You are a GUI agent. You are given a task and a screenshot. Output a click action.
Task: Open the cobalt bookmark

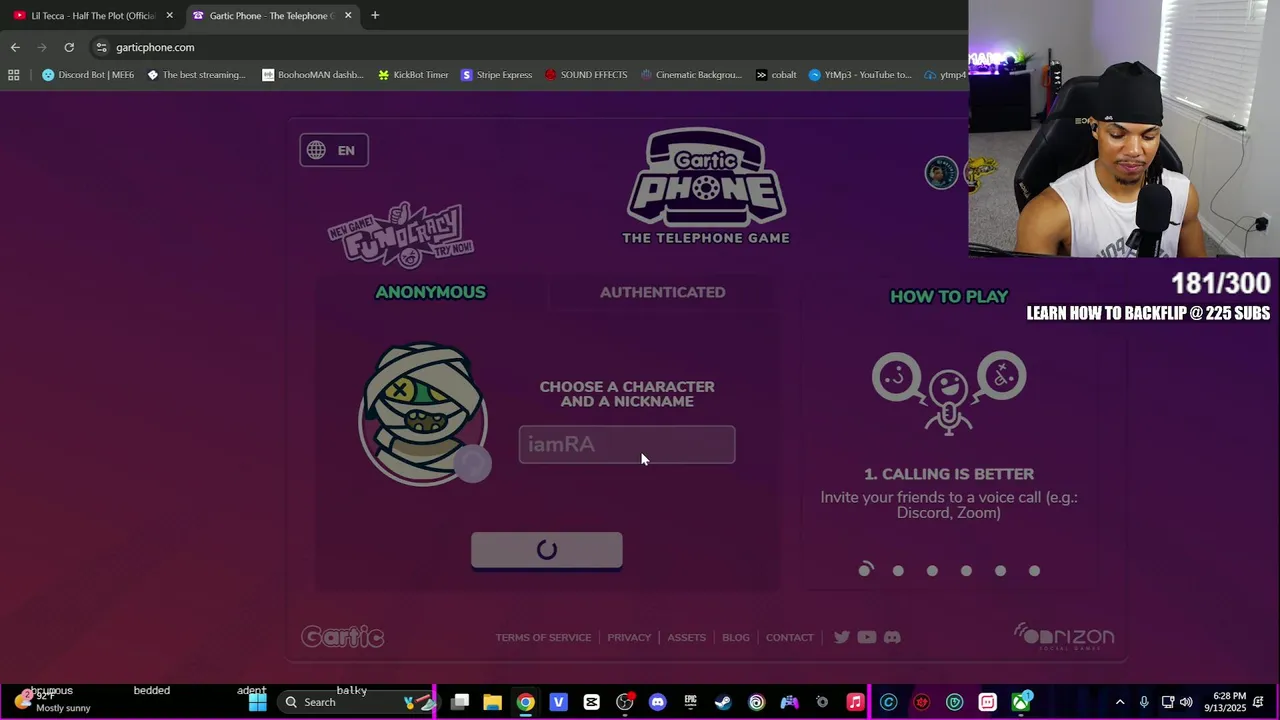[776, 75]
